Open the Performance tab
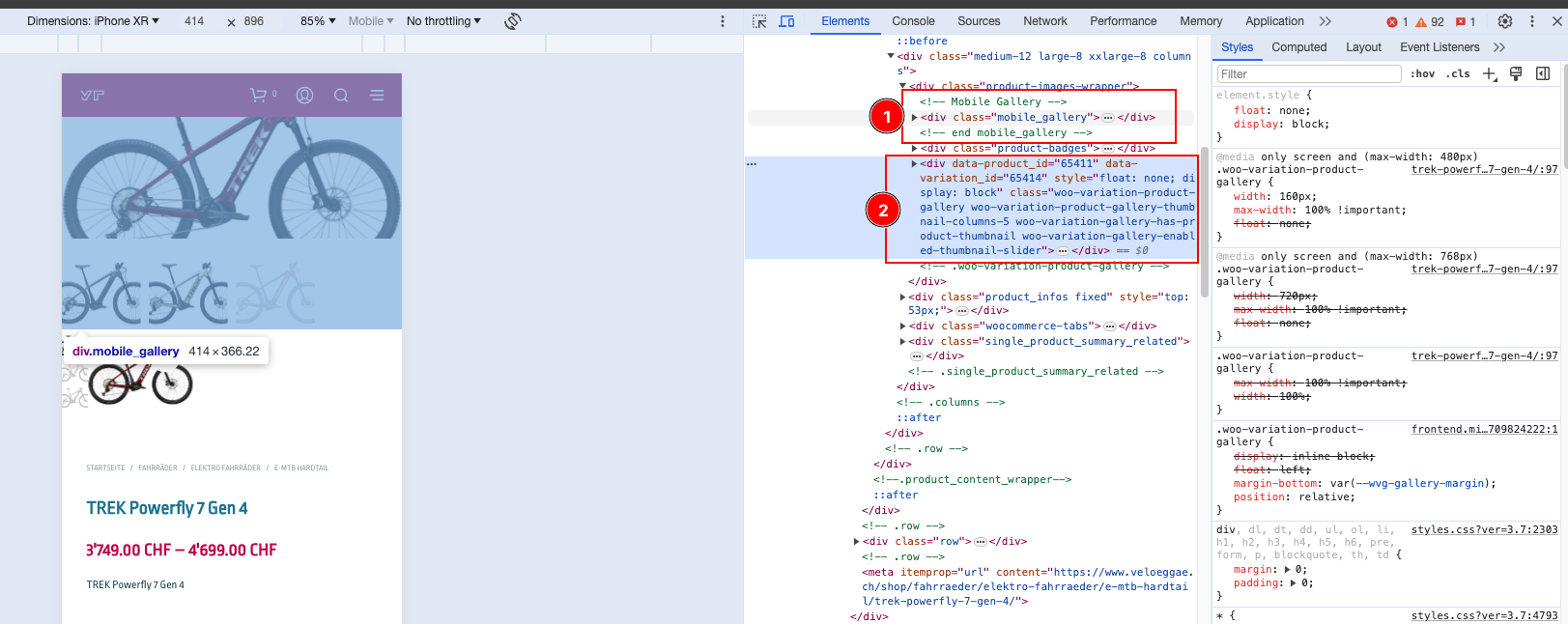1568x624 pixels. point(1123,21)
